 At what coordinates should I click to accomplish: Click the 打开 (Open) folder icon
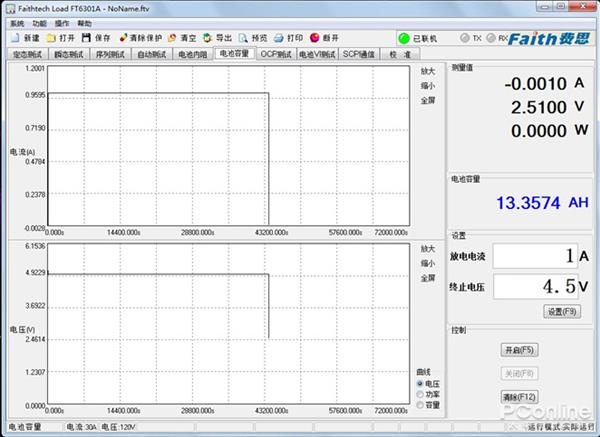coord(51,38)
